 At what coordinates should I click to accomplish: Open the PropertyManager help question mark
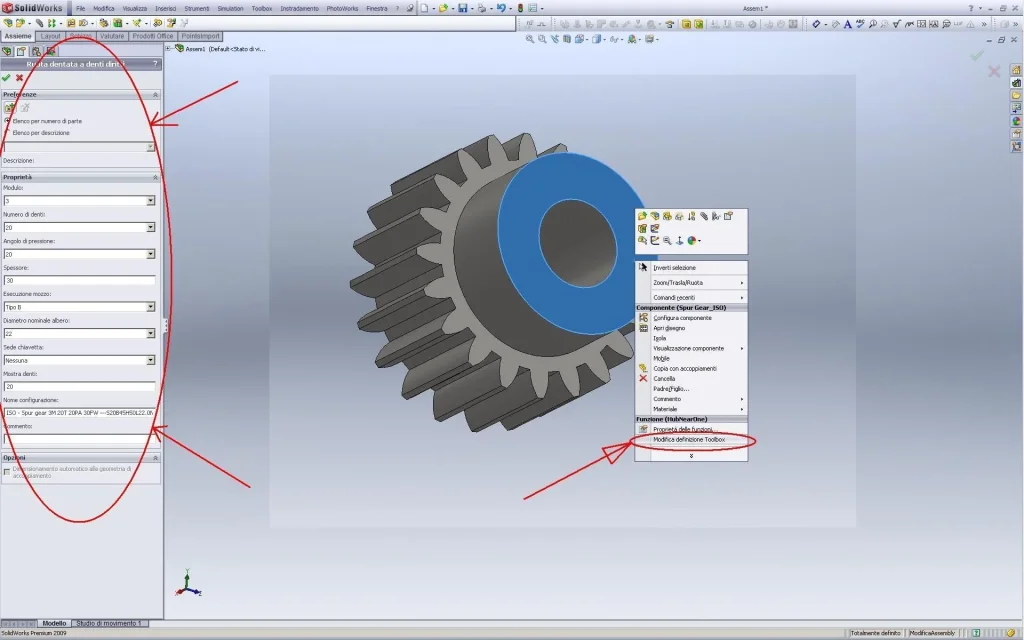155,64
